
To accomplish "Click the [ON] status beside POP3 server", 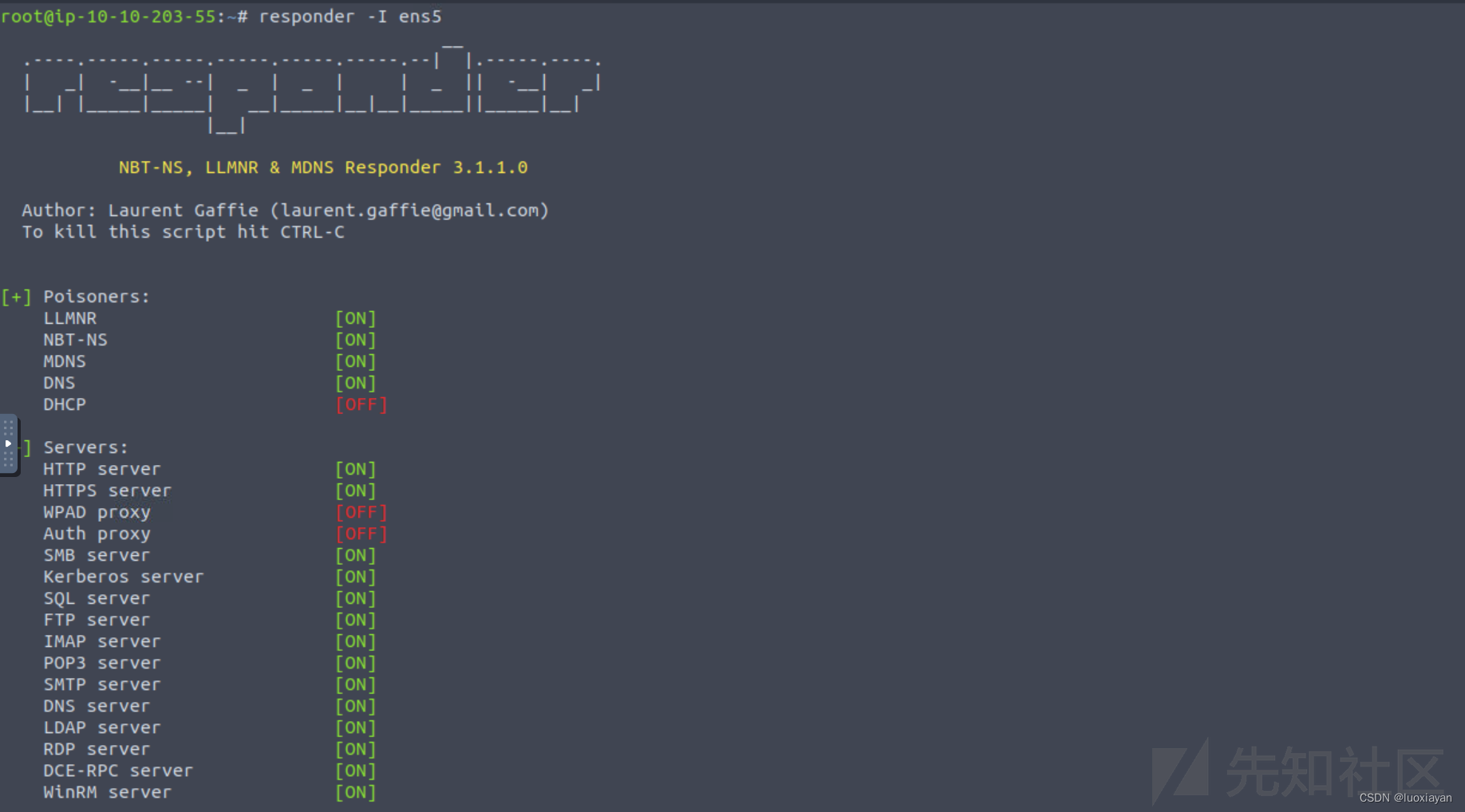I will 355,663.
